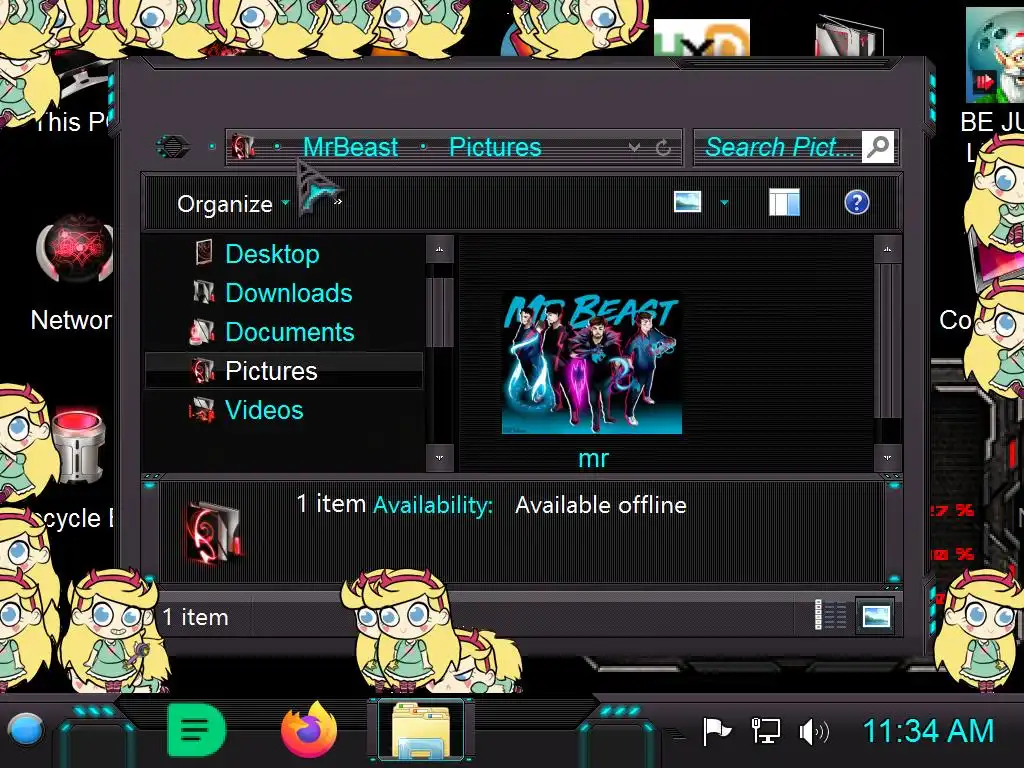Select the Mr Beast image thumbnail

pyautogui.click(x=592, y=362)
